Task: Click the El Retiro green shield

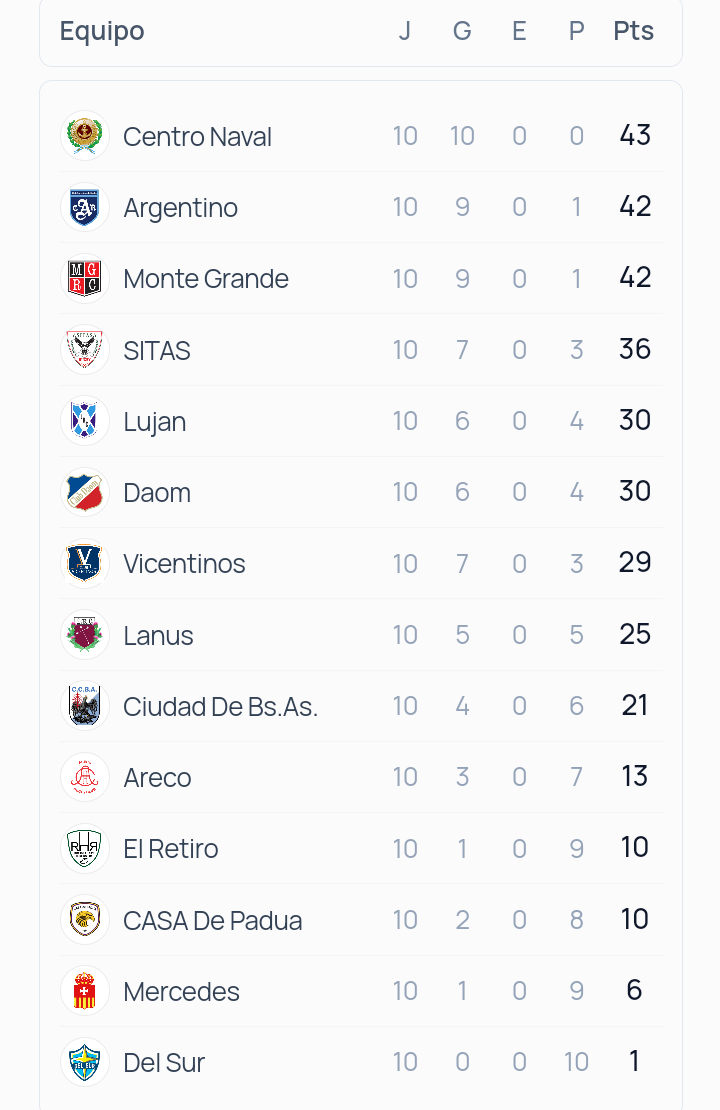Action: [85, 848]
